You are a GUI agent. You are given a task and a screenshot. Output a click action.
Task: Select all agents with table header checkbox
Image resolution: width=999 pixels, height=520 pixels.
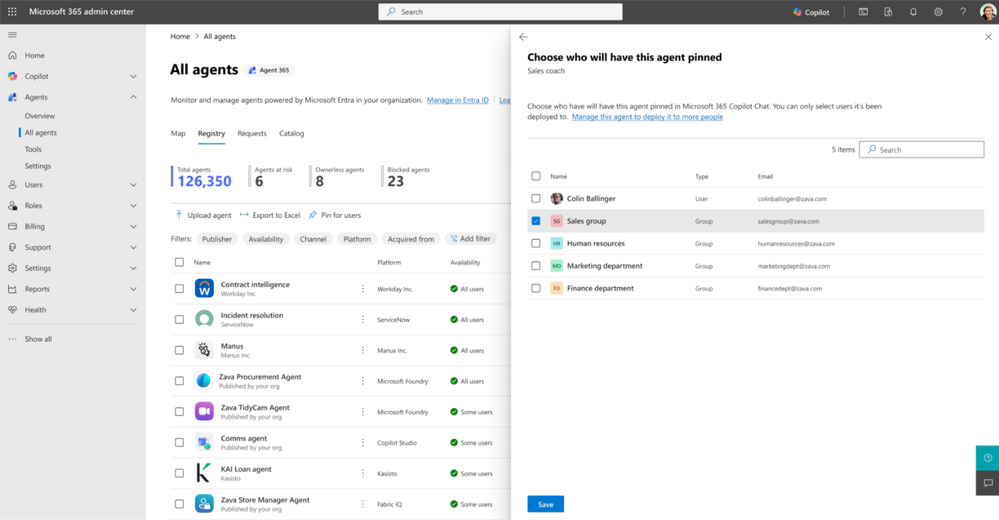click(x=179, y=262)
